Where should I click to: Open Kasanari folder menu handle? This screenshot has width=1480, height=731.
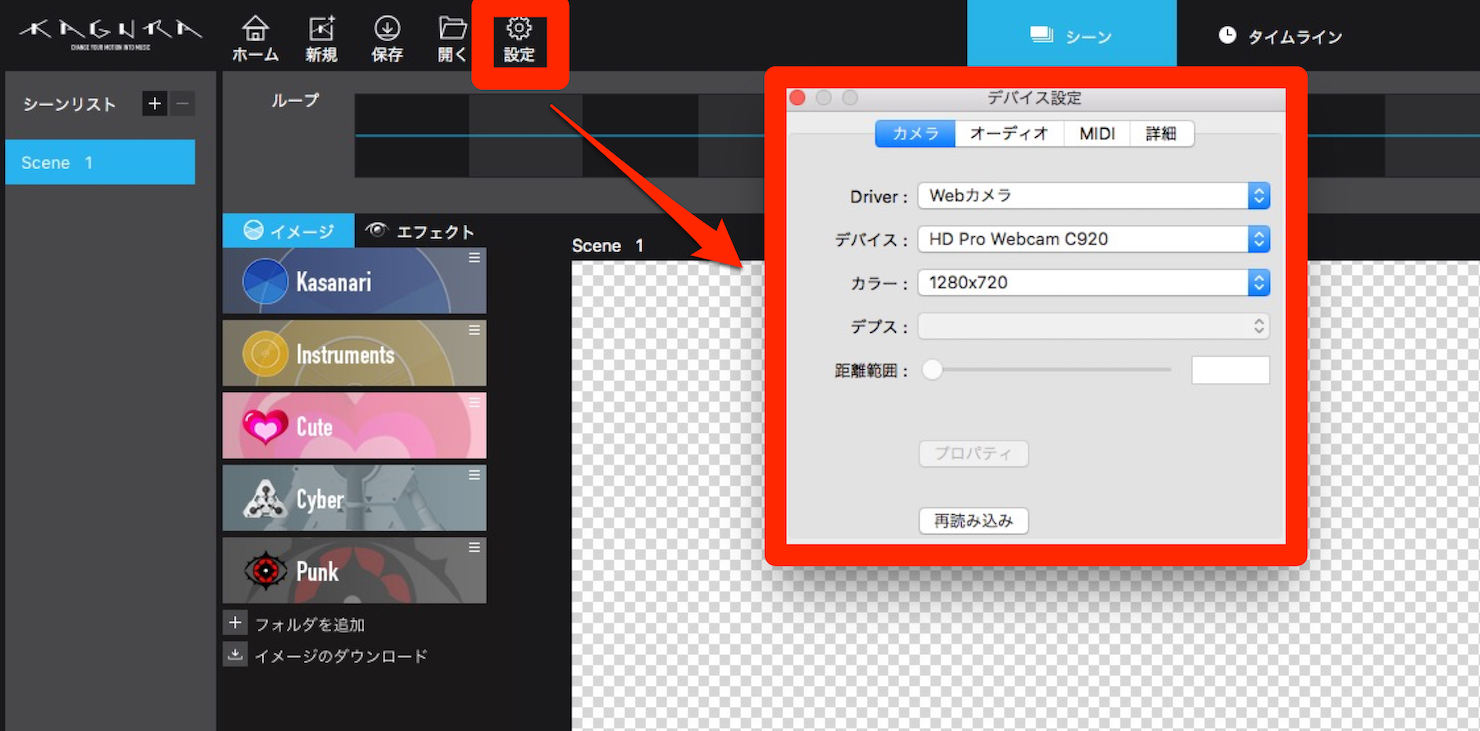(475, 258)
